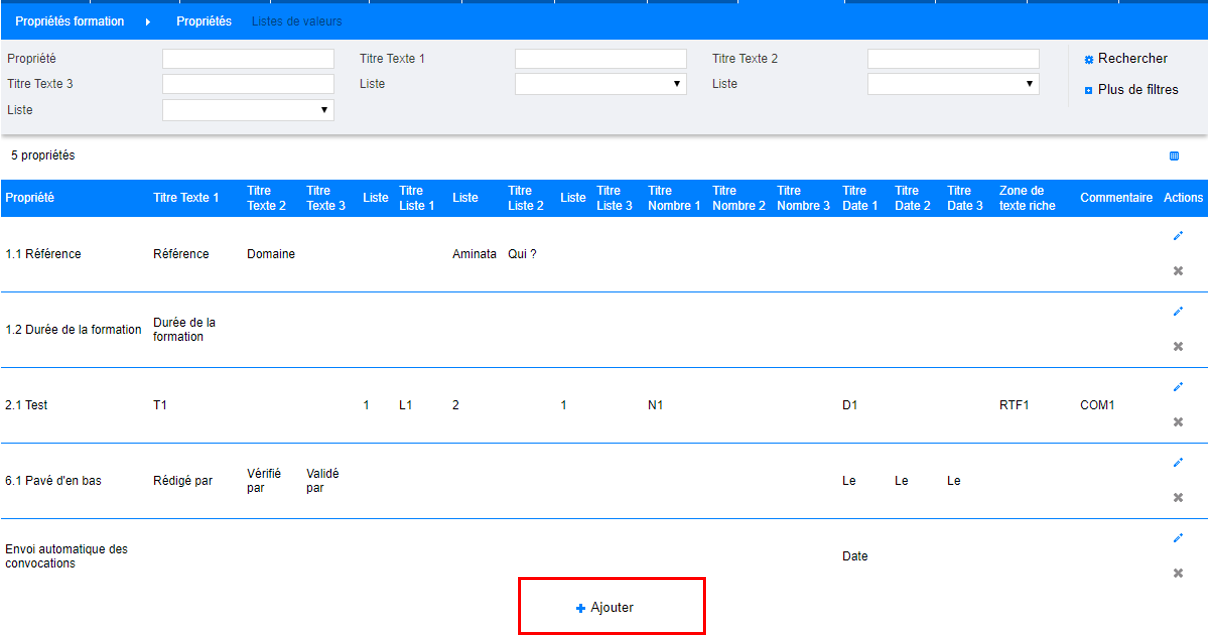Click the Rechercher button
Image resolution: width=1208 pixels, height=643 pixels.
[1132, 59]
